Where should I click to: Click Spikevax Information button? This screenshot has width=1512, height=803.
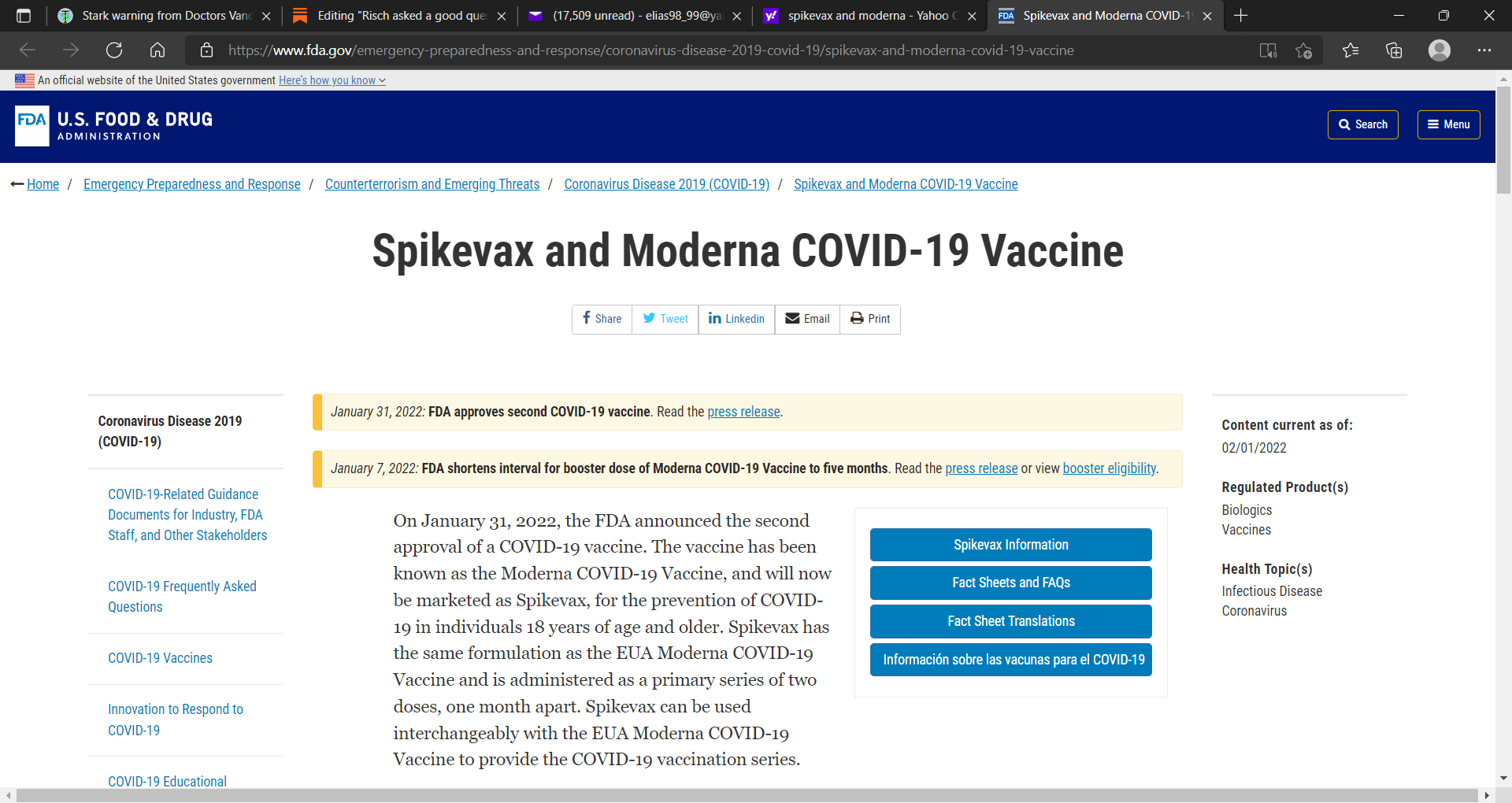1011,545
